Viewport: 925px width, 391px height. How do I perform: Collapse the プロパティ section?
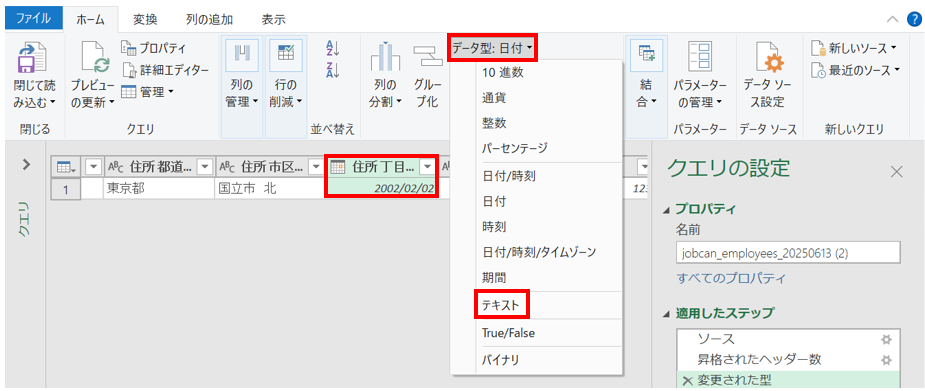coord(667,210)
